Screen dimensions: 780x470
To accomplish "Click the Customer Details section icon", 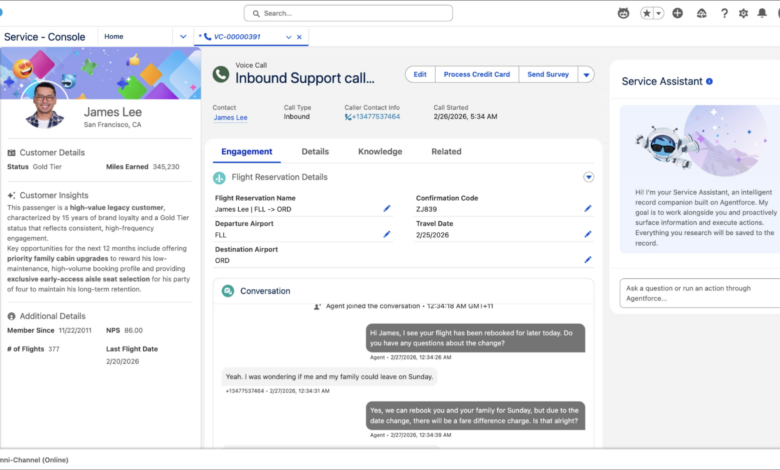I will click(x=11, y=153).
